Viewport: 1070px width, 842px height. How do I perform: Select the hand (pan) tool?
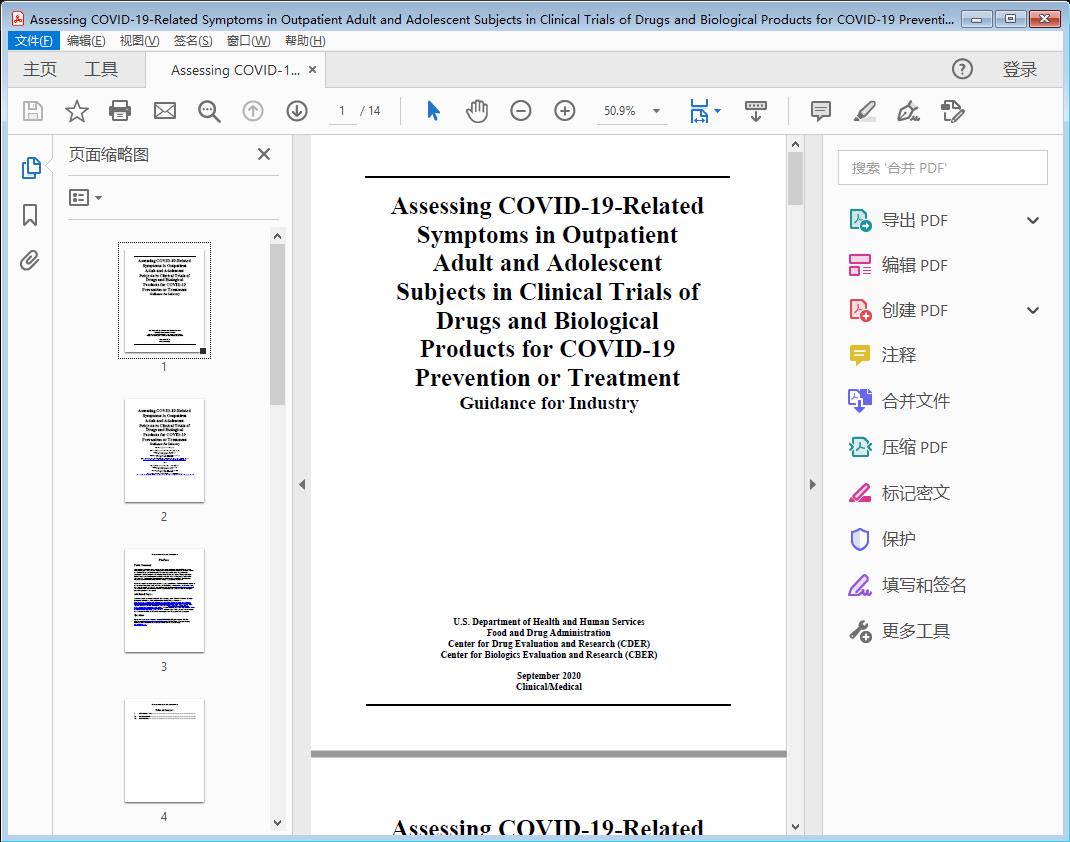click(477, 111)
